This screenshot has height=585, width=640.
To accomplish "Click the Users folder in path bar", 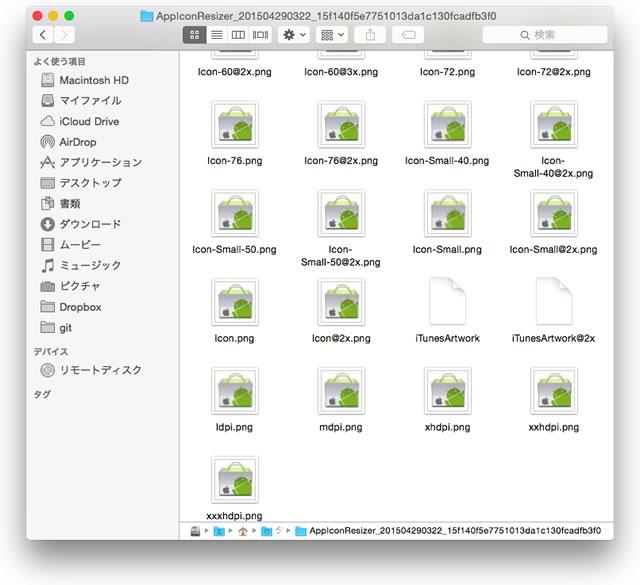I will (219, 531).
